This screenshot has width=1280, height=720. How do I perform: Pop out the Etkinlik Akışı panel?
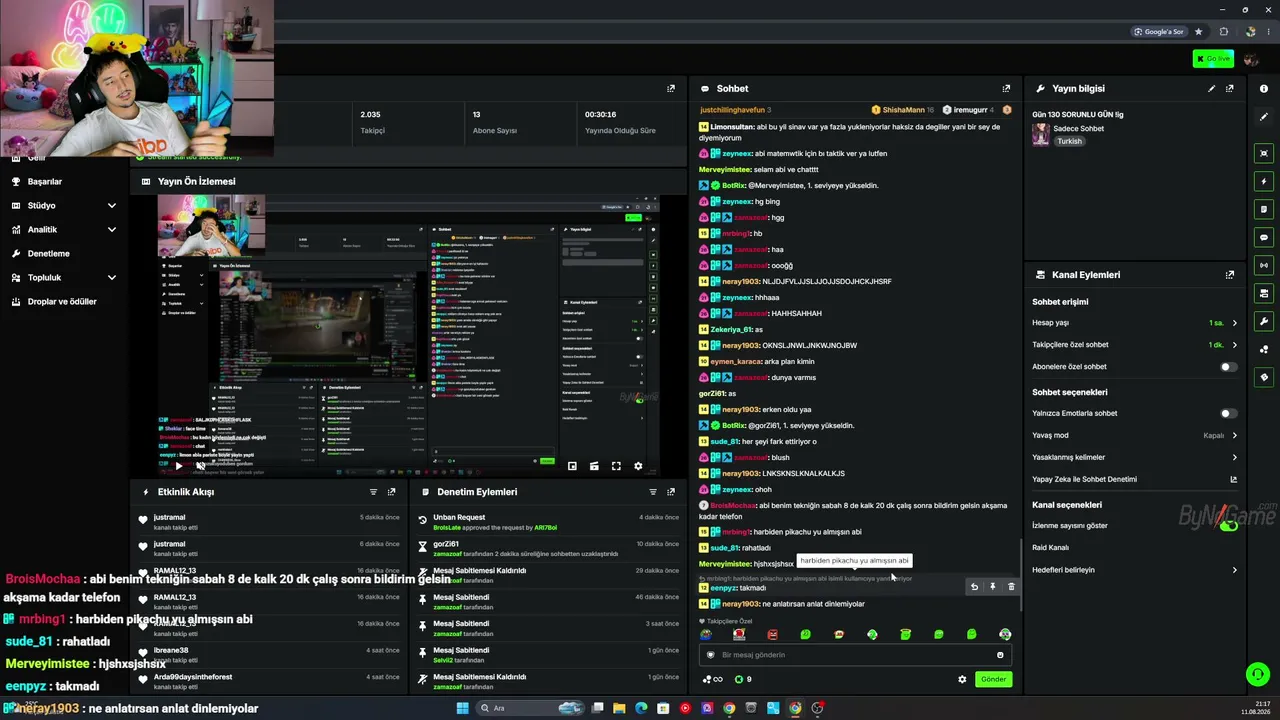click(392, 492)
